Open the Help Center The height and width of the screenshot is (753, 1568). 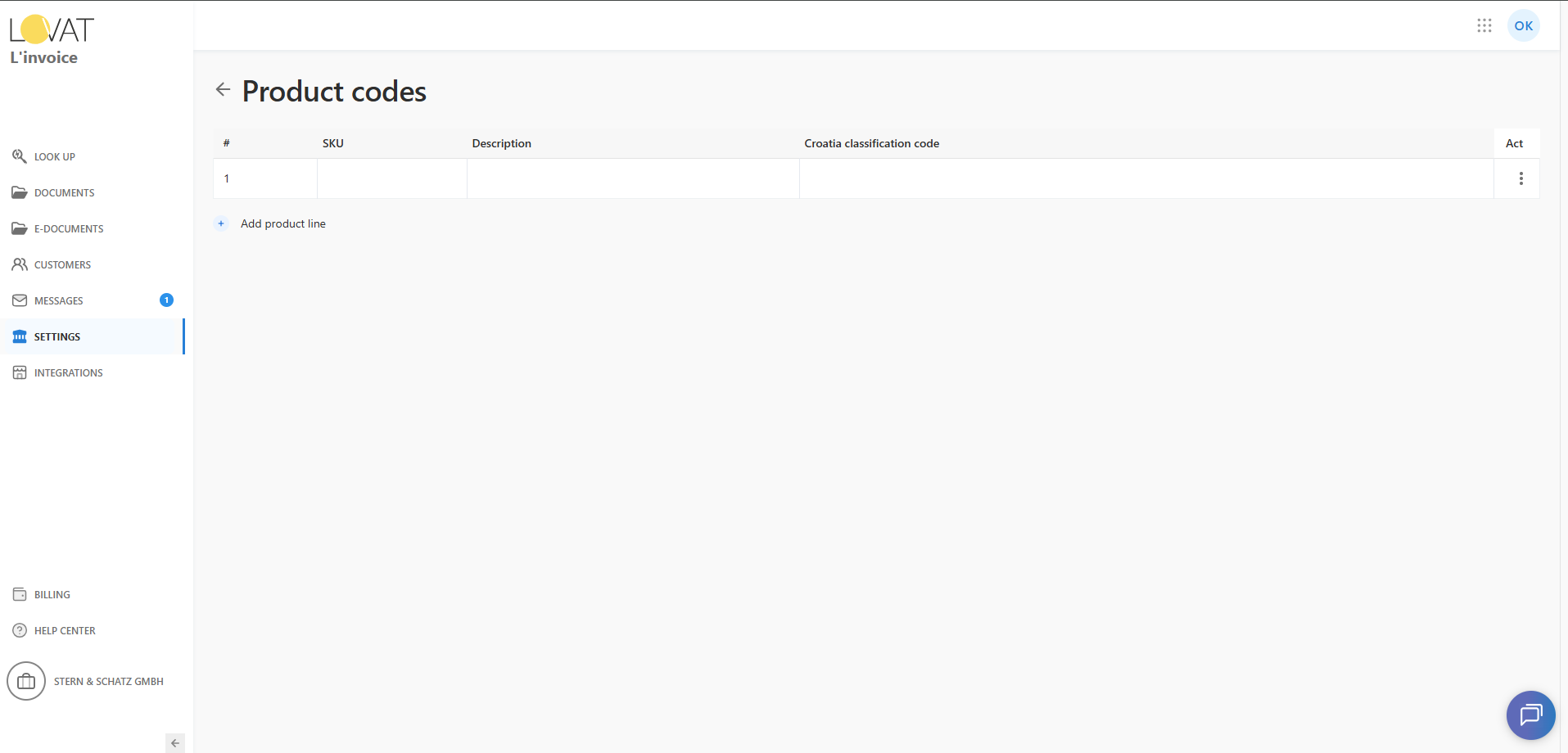65,630
